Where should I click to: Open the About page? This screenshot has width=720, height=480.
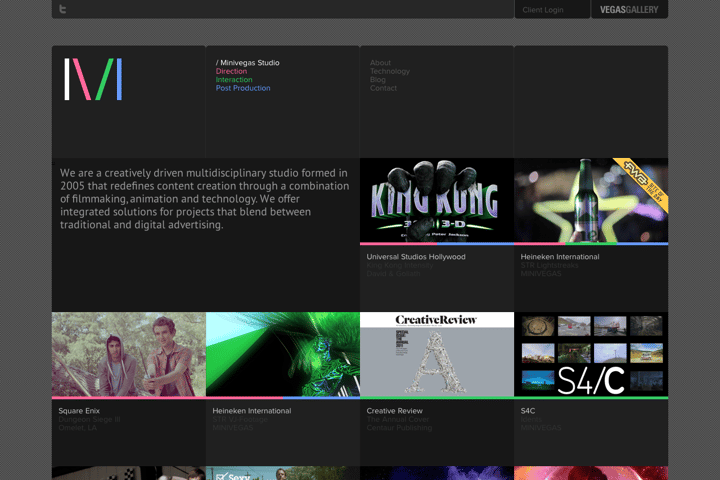tap(380, 62)
